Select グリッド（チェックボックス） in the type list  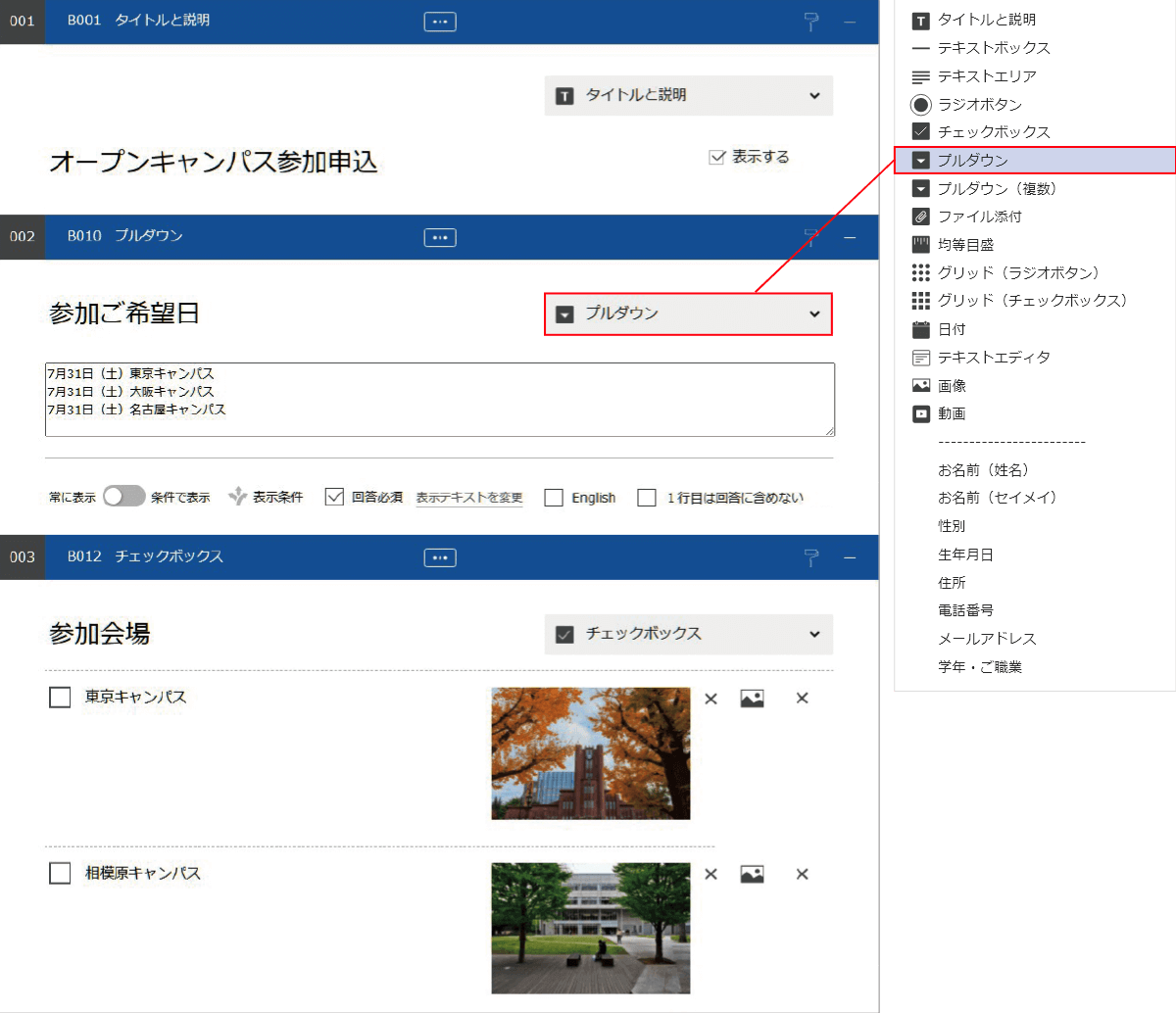(1035, 301)
